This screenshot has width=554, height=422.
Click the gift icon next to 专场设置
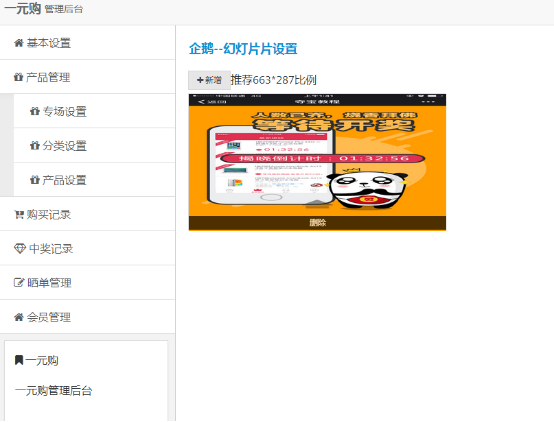35,112
